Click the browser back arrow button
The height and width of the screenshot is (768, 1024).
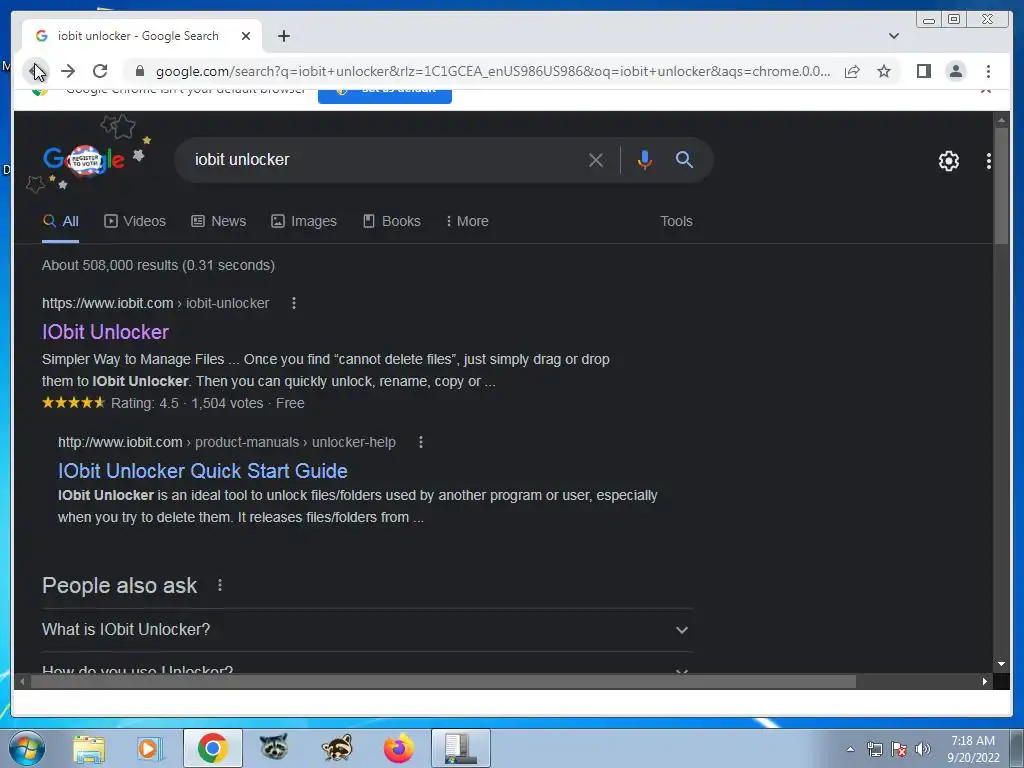(x=35, y=71)
